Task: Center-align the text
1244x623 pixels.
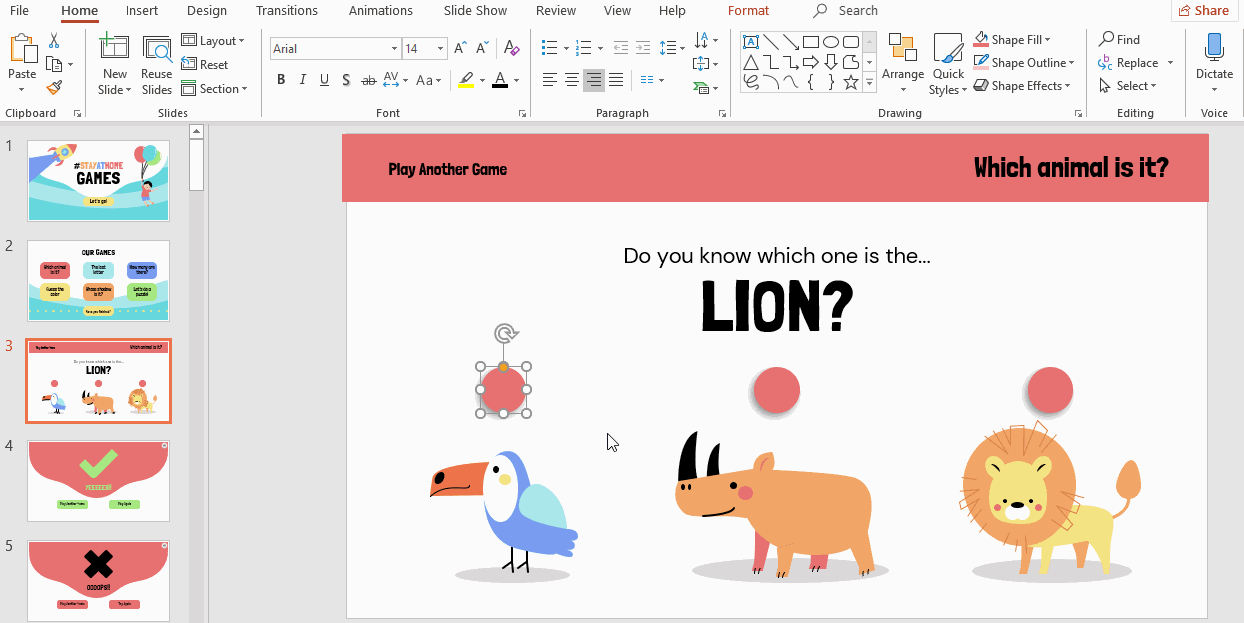Action: pyautogui.click(x=572, y=80)
